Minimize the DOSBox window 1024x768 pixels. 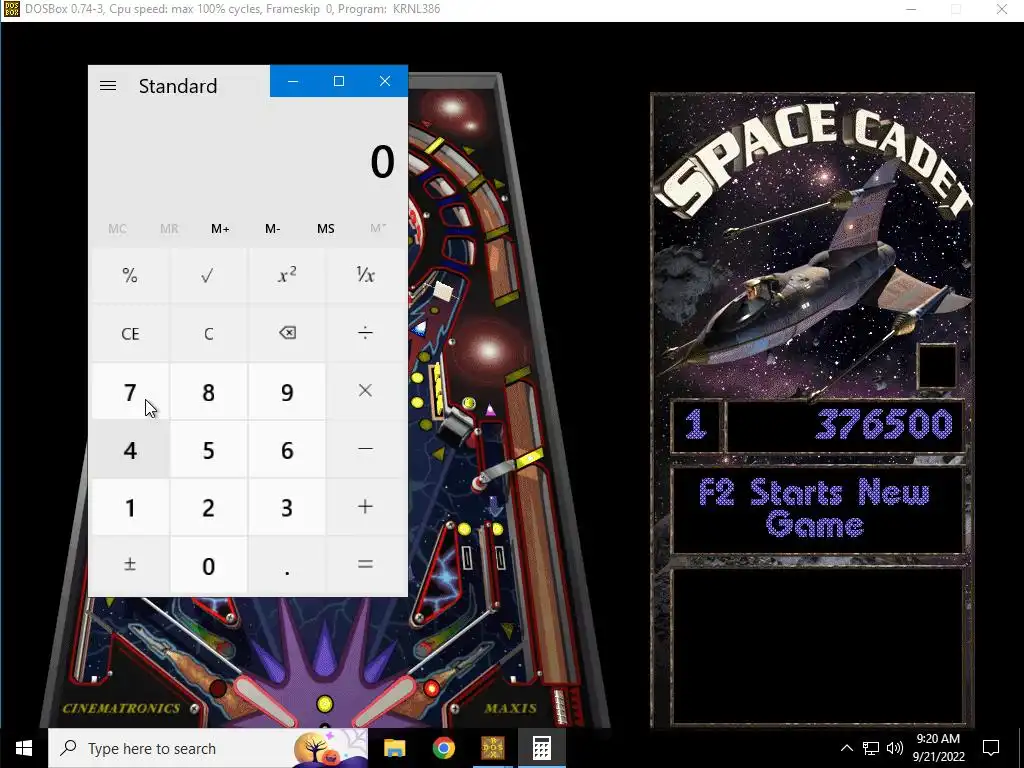pos(911,9)
